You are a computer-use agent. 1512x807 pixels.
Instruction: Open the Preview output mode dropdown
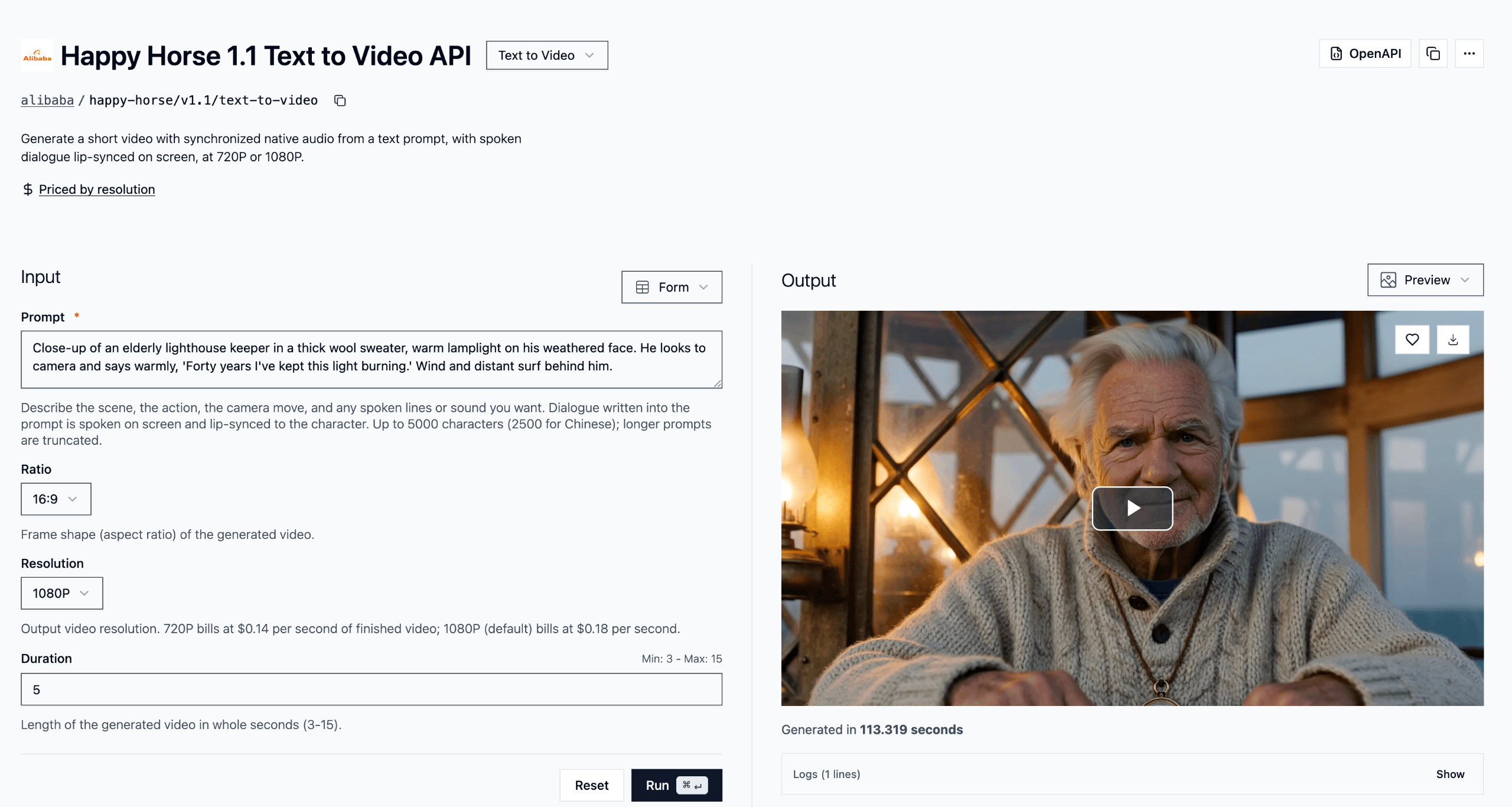pos(1425,280)
